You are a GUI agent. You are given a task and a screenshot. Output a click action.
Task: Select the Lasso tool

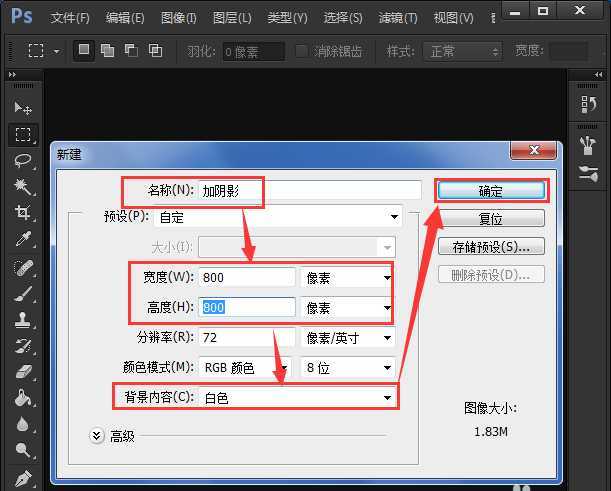[x=22, y=161]
